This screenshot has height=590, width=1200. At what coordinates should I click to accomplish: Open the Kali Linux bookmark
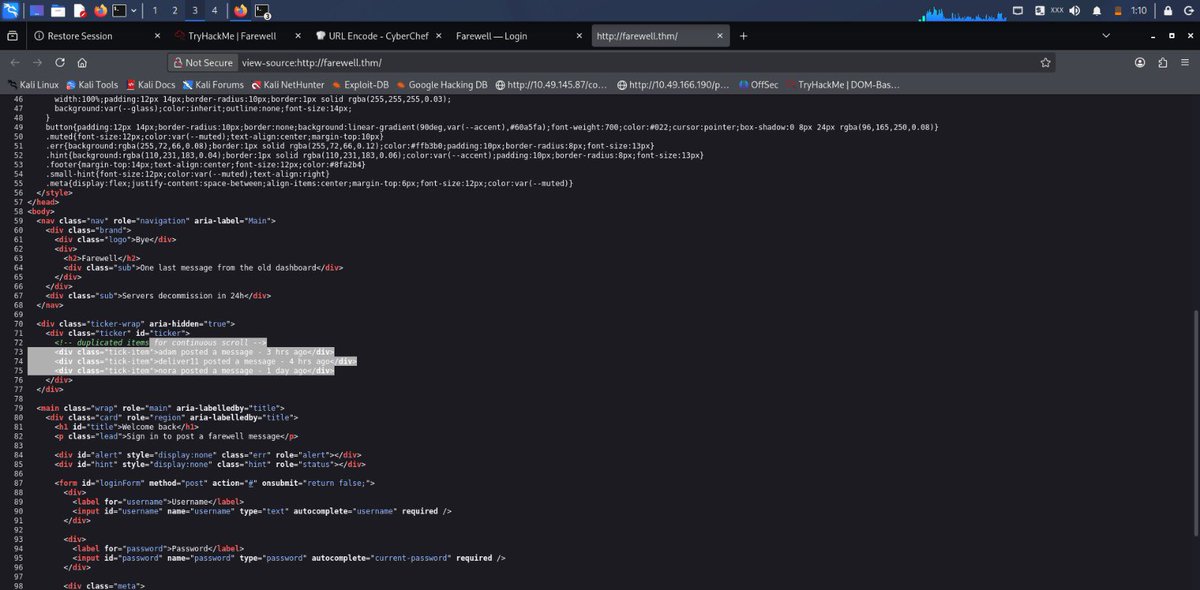(33, 85)
